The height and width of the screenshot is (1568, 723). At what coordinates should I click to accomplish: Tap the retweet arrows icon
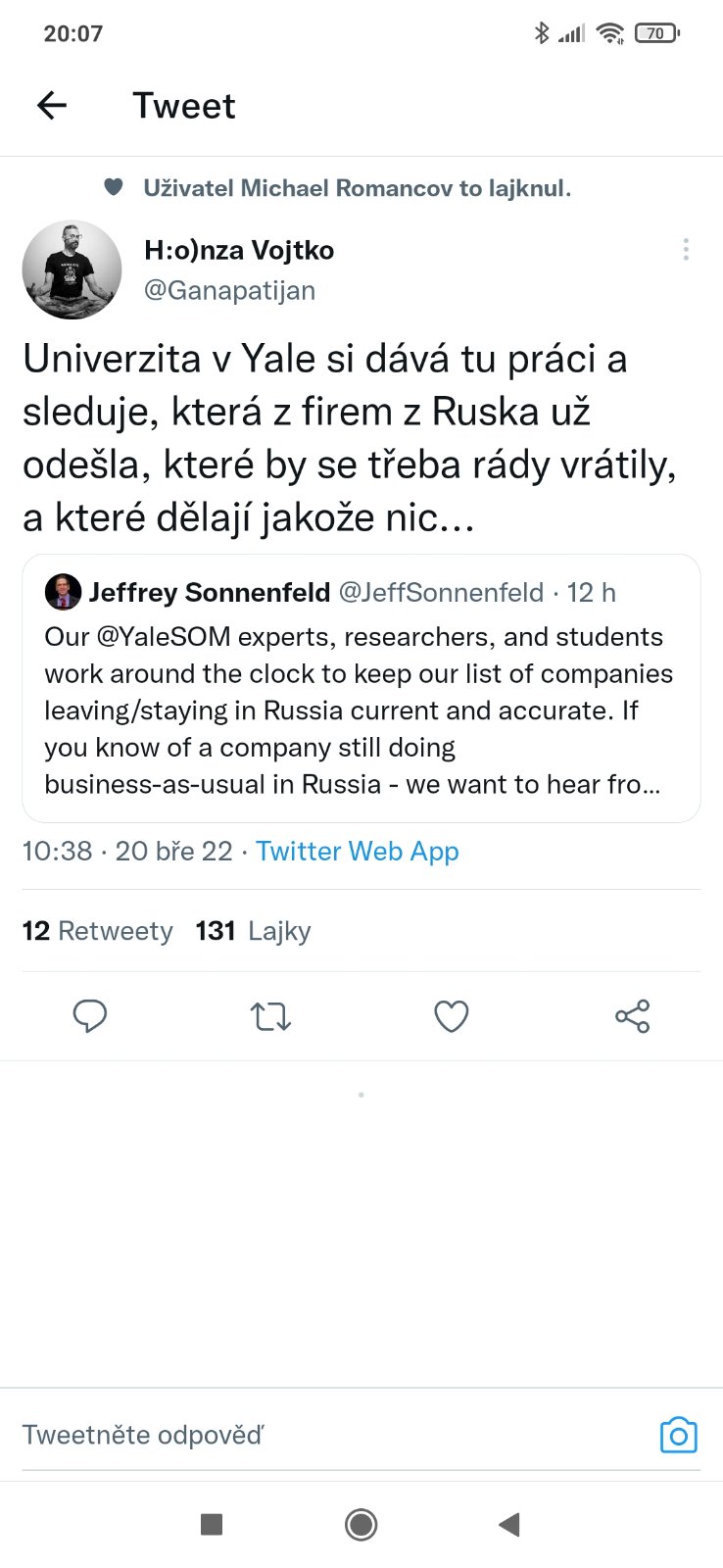tap(270, 1016)
